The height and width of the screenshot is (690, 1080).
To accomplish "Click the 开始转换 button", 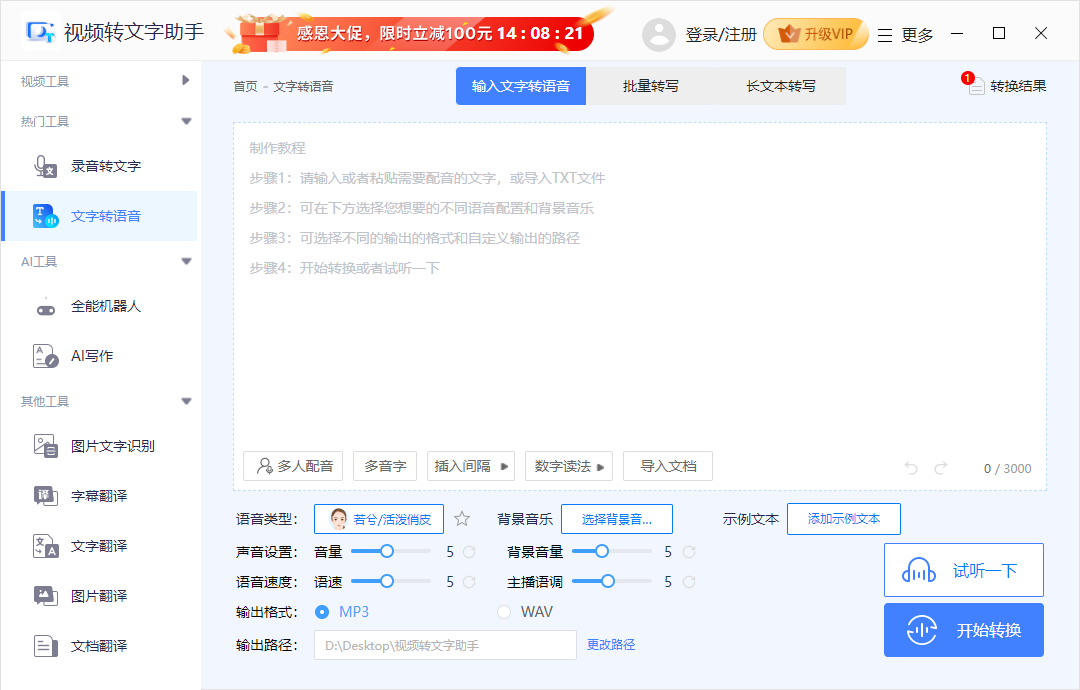I will point(963,630).
